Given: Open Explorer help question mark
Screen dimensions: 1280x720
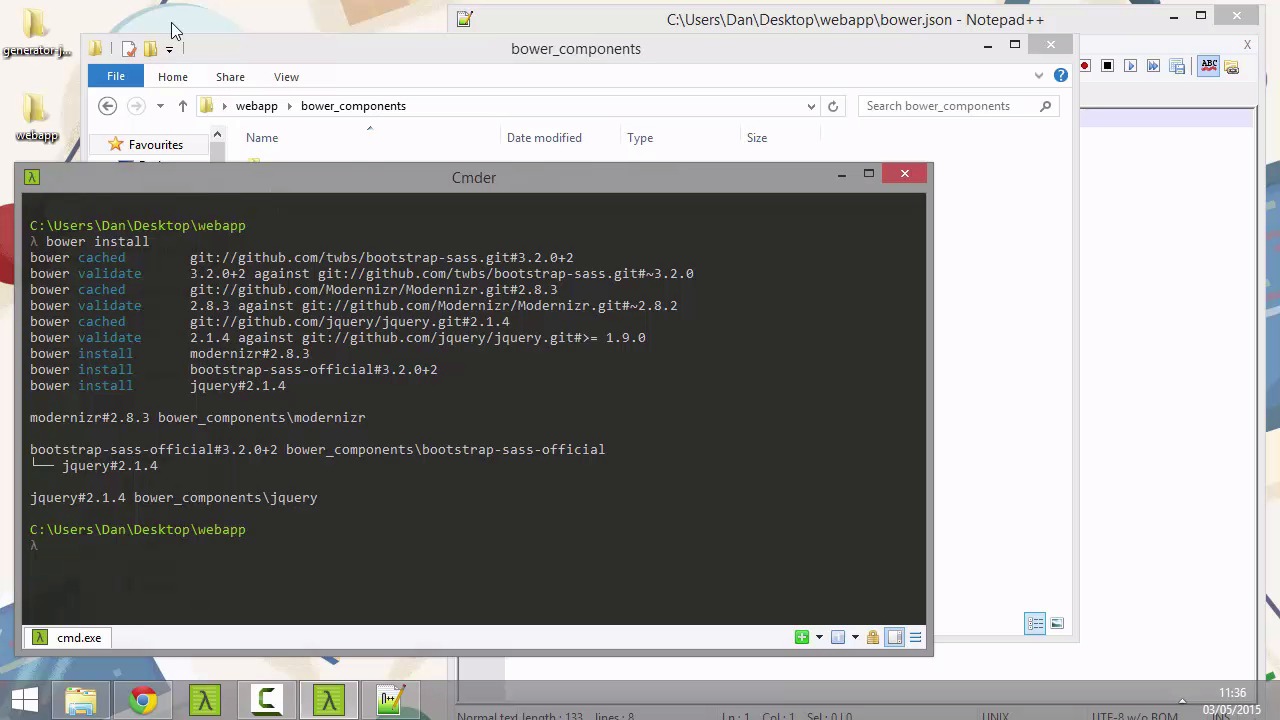Looking at the screenshot, I should coord(1061,75).
